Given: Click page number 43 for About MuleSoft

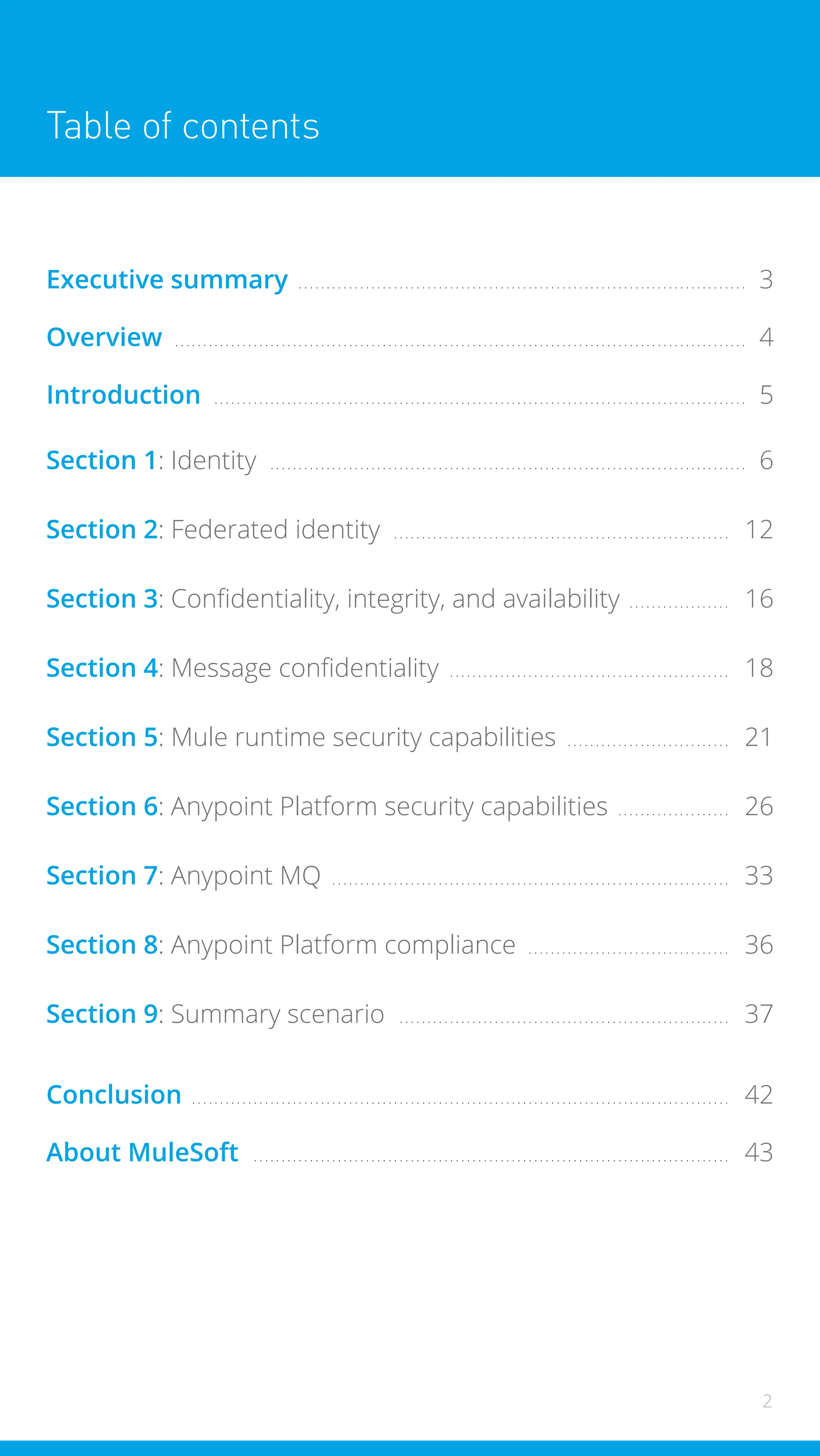Looking at the screenshot, I should pos(758,1152).
